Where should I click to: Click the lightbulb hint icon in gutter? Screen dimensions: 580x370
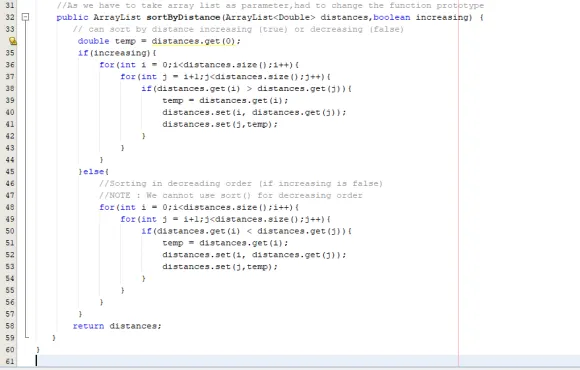coord(13,41)
